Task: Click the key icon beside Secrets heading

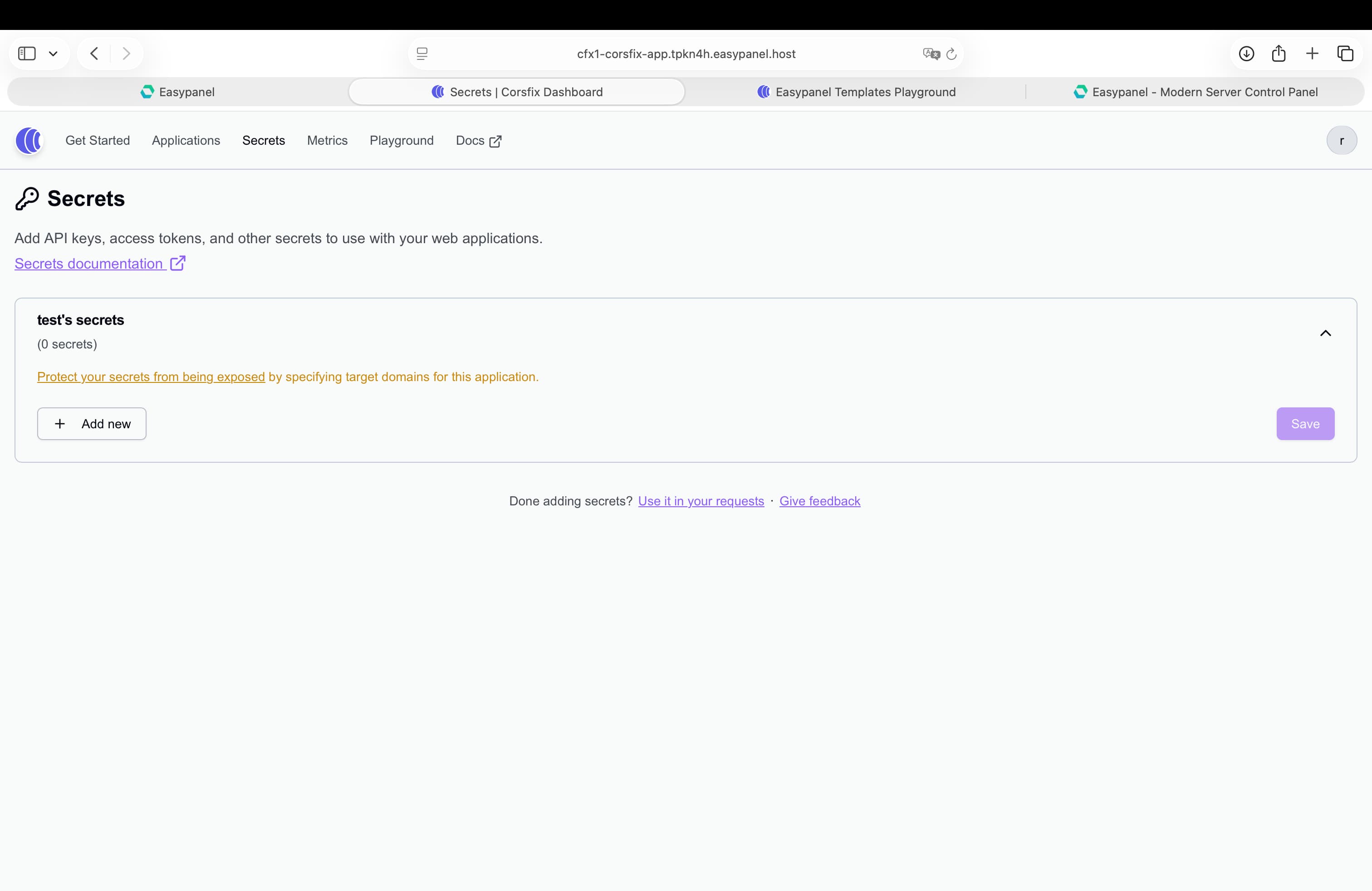Action: click(x=26, y=199)
